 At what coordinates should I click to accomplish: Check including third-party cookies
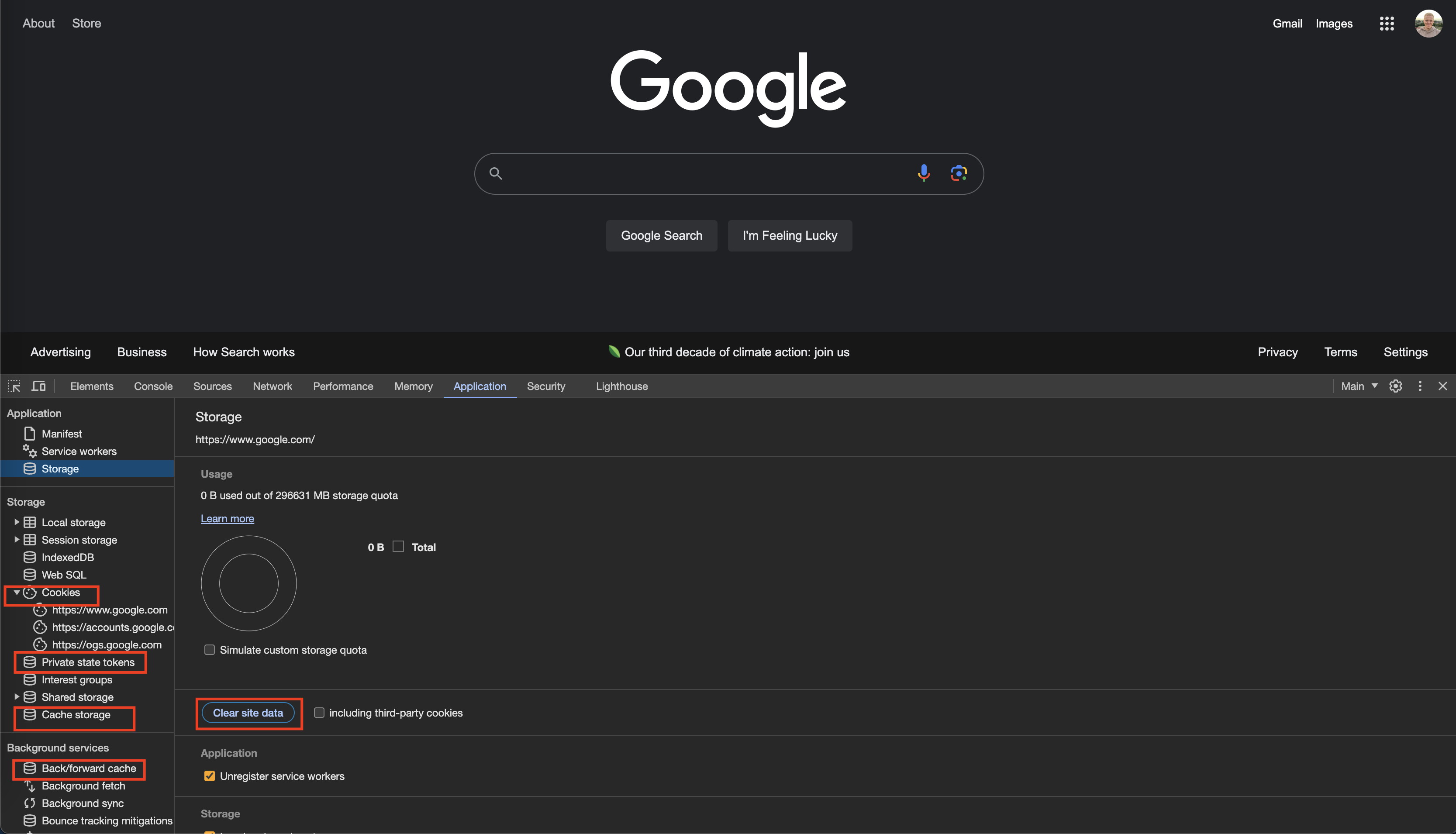319,713
